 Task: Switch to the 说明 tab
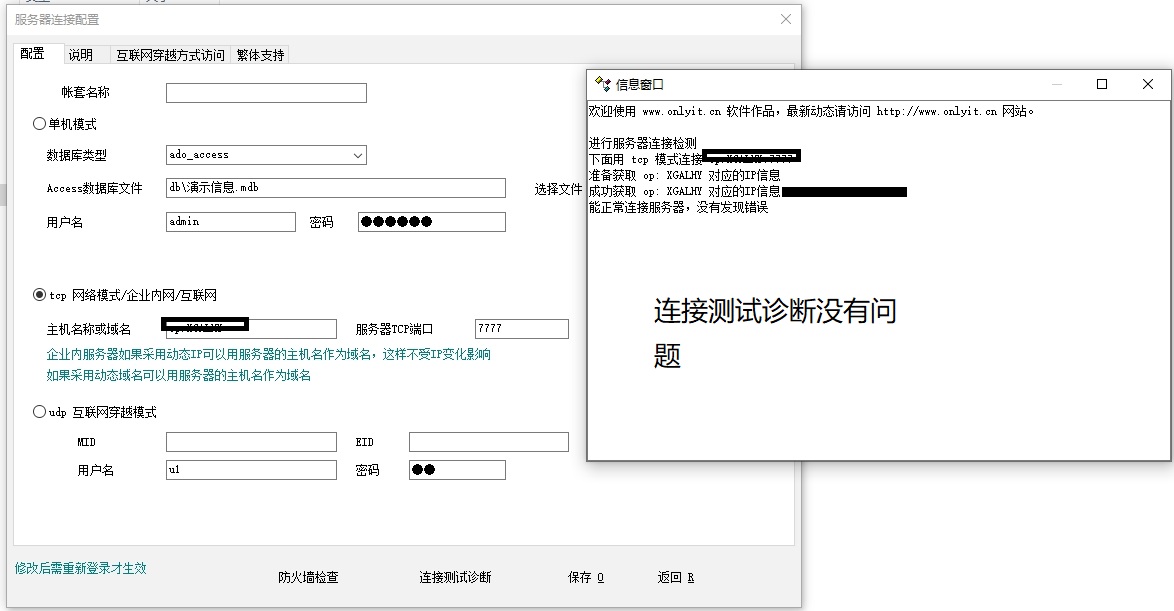[x=81, y=55]
